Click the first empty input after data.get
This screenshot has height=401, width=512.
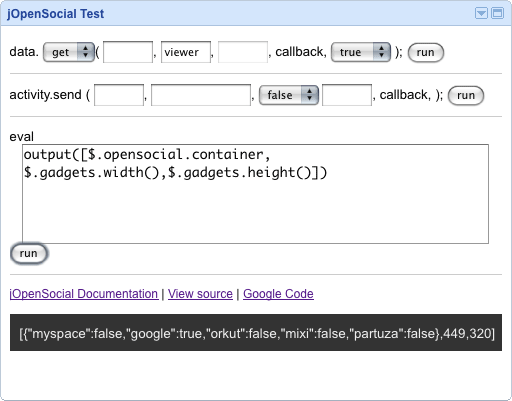(x=128, y=52)
